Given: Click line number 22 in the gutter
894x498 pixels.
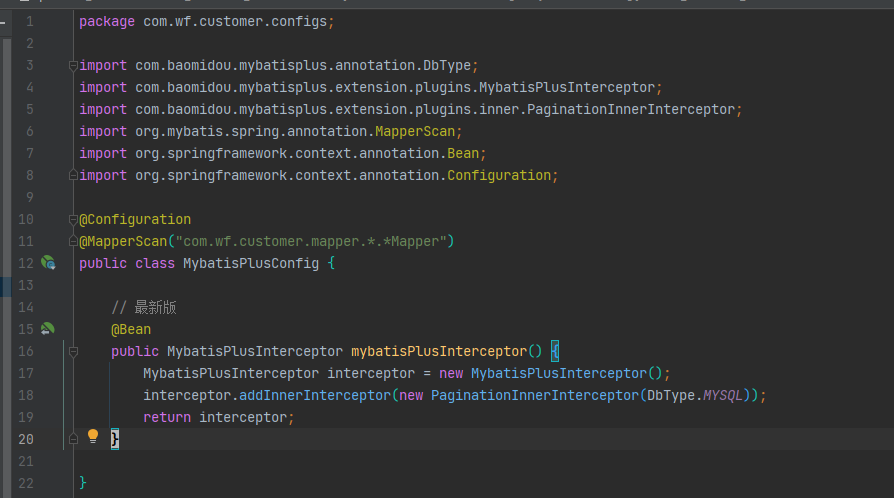Looking at the screenshot, I should click(26, 482).
